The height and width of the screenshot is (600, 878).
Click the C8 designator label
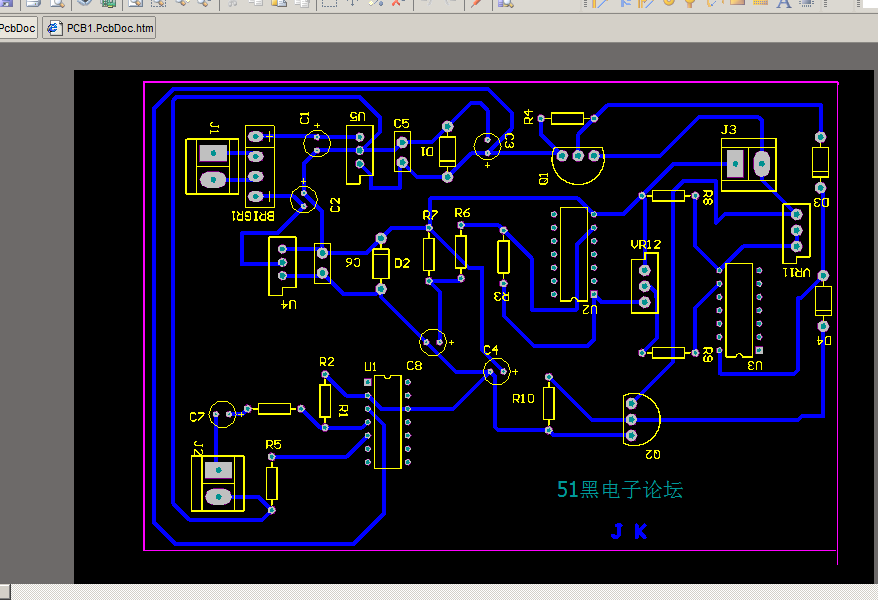point(414,366)
